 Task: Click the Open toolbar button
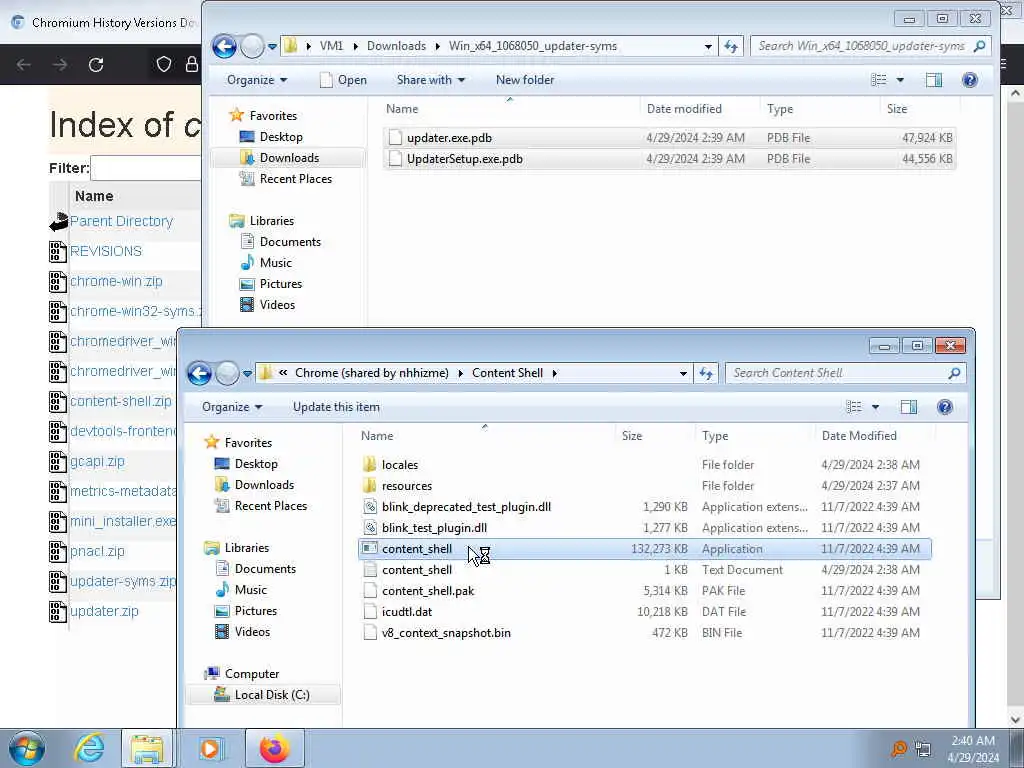click(x=344, y=80)
